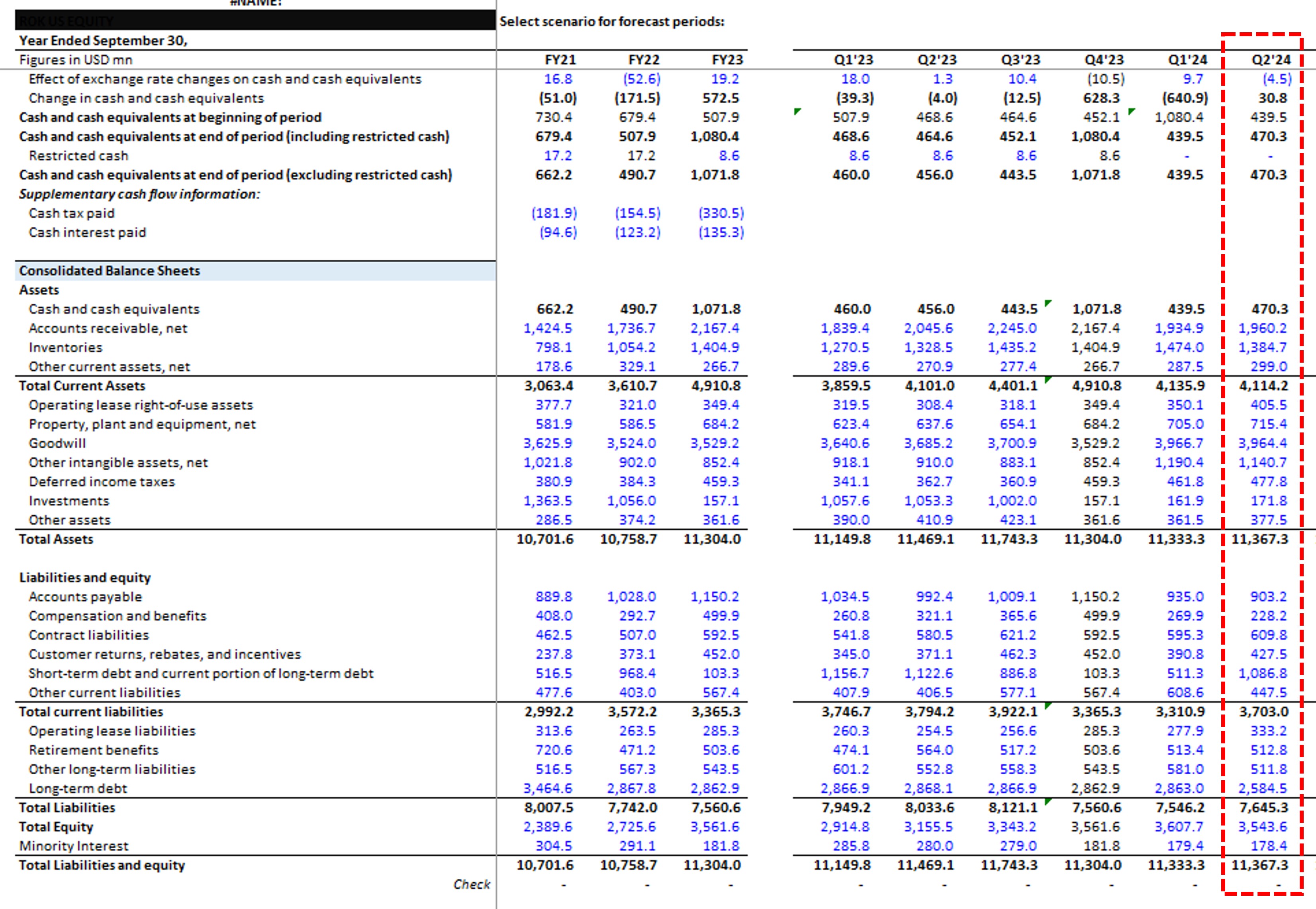Click Supplementary cash flow information heading
1316x909 pixels.
pyautogui.click(x=139, y=194)
